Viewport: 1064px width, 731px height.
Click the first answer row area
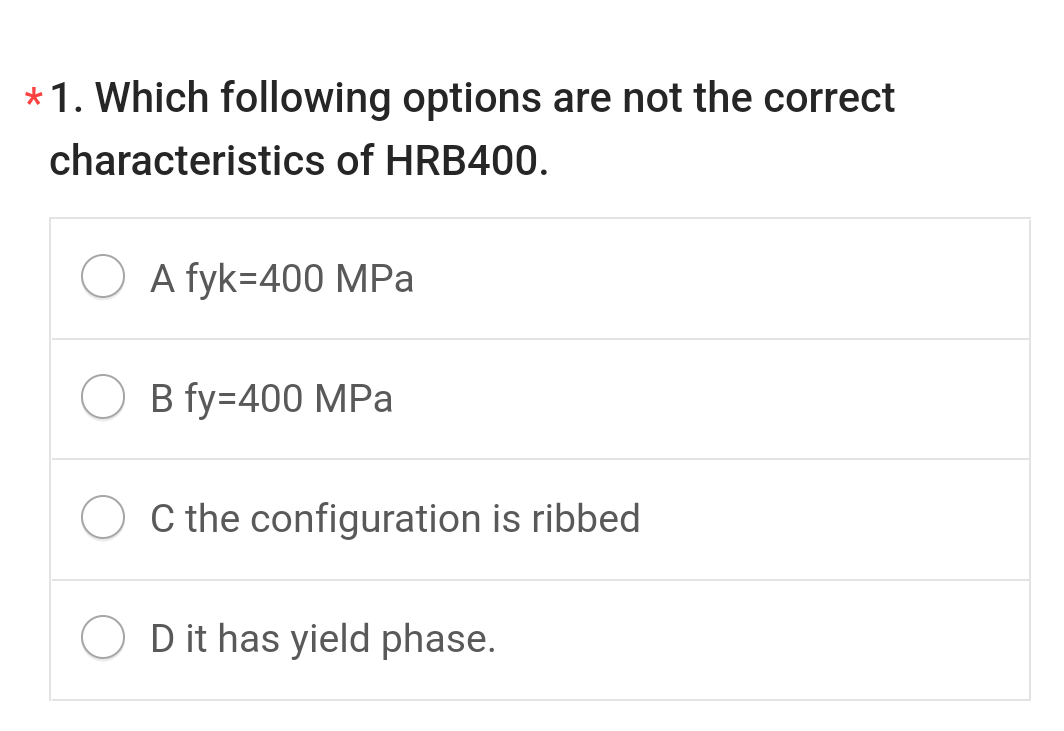point(540,278)
